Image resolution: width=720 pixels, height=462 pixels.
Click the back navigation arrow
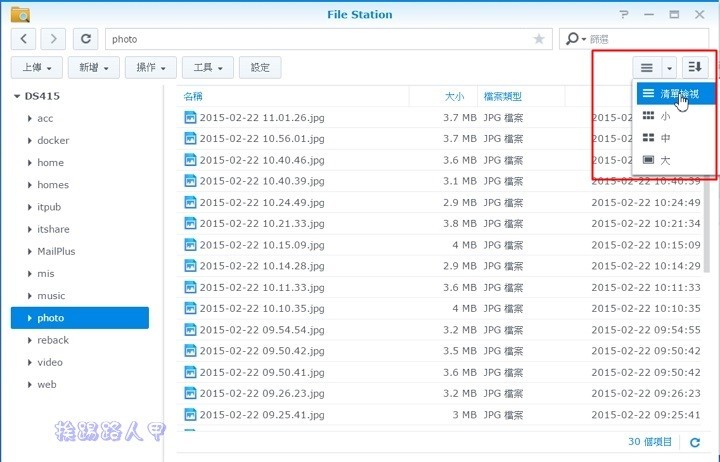[24, 39]
